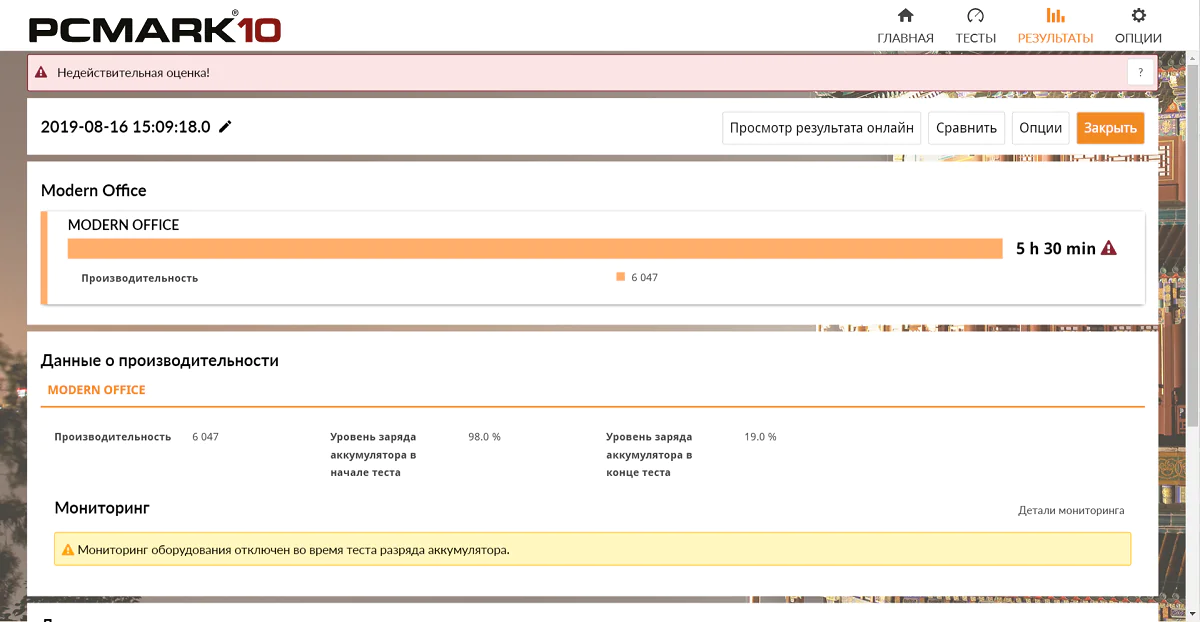Click the PCMark 10 logo
Screen dimensions: 1200x622
(x=155, y=26)
